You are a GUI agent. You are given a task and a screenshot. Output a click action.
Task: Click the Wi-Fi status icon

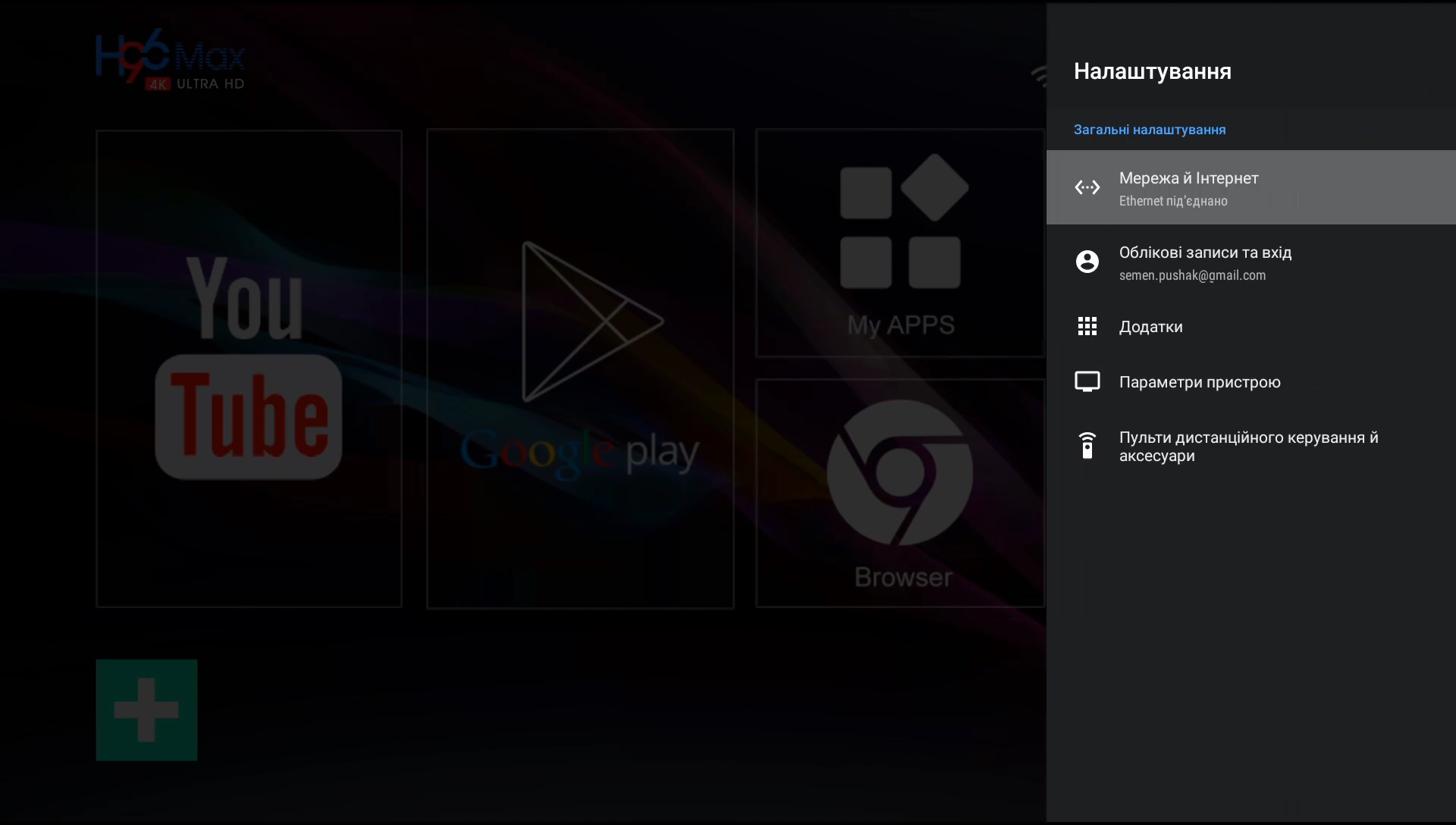click(x=1038, y=77)
